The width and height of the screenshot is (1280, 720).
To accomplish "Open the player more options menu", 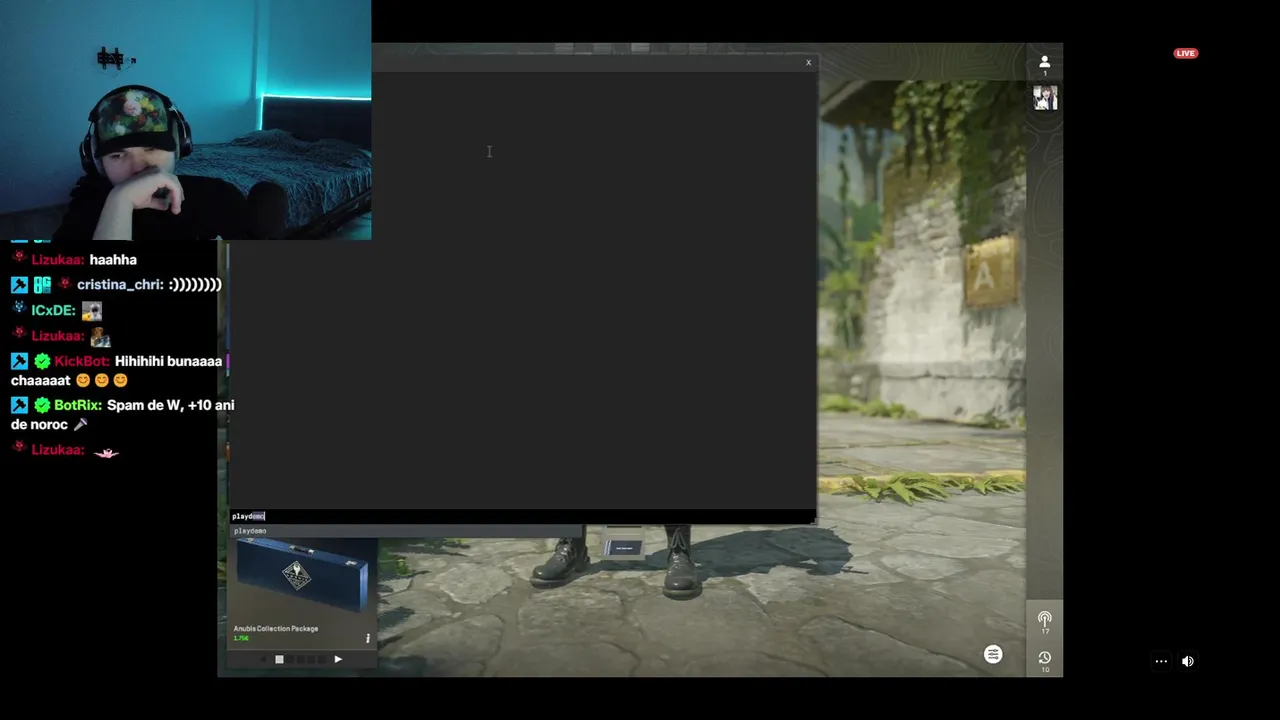I will click(1161, 661).
